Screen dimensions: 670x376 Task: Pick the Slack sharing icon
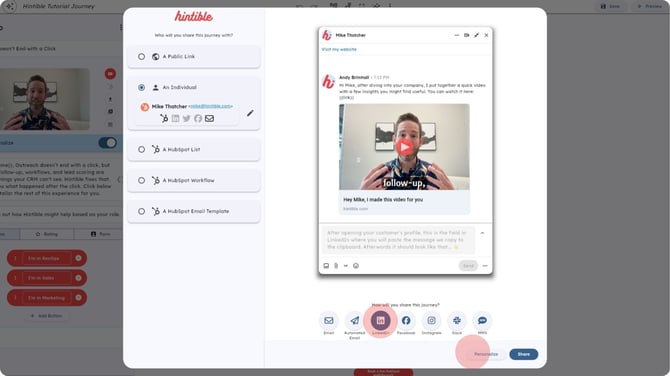(457, 320)
